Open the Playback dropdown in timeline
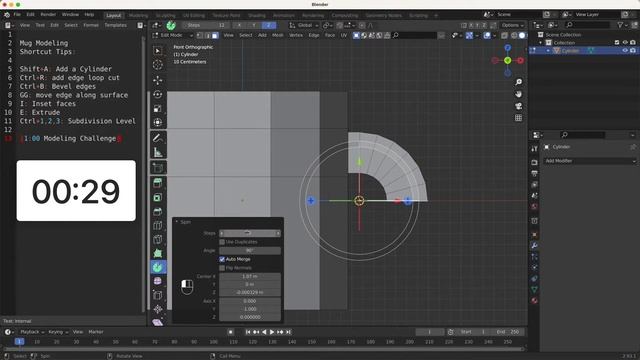Viewport: 640px width, 360px height. pos(32,332)
